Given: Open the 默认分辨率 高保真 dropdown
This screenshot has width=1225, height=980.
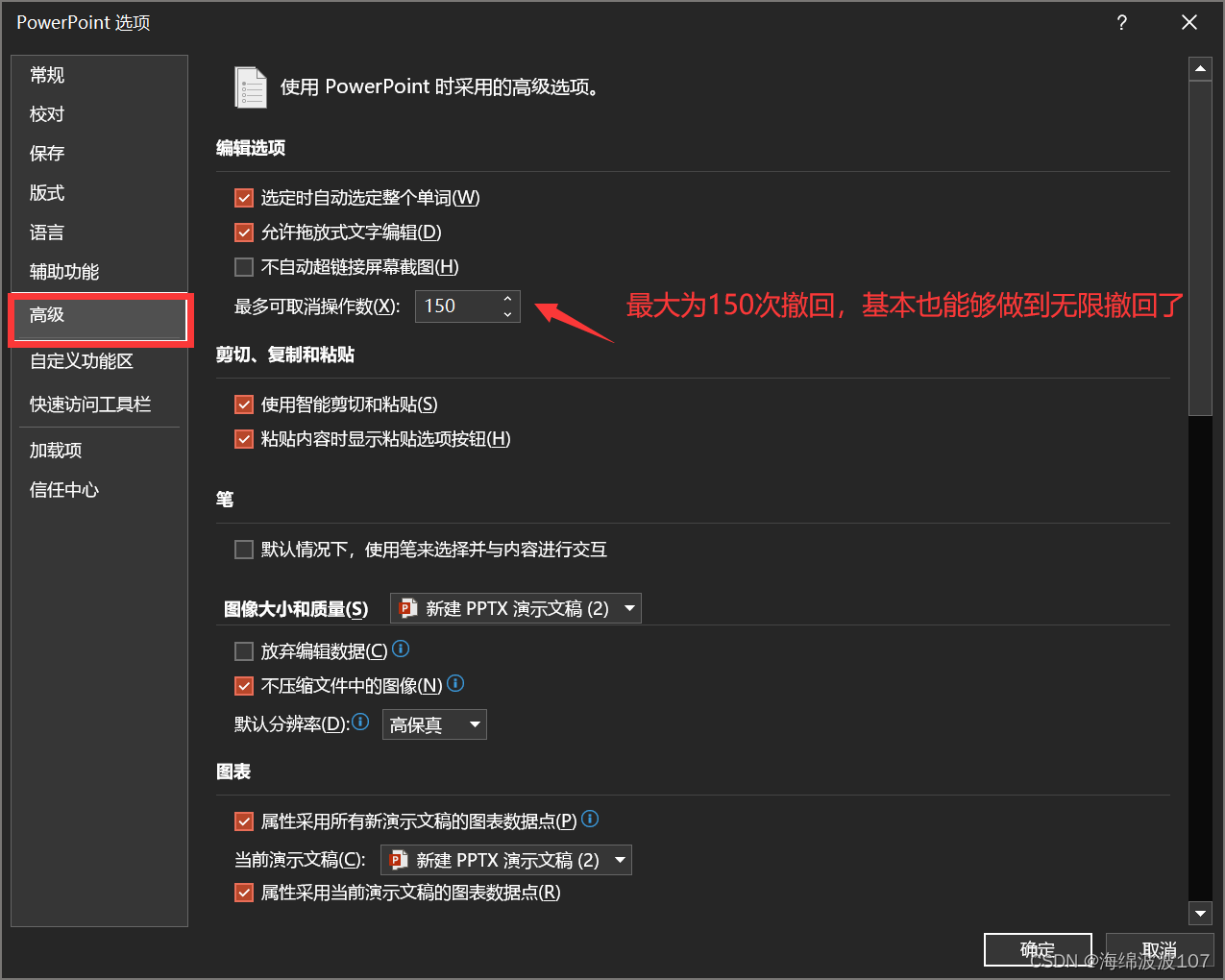Looking at the screenshot, I should click(x=434, y=724).
